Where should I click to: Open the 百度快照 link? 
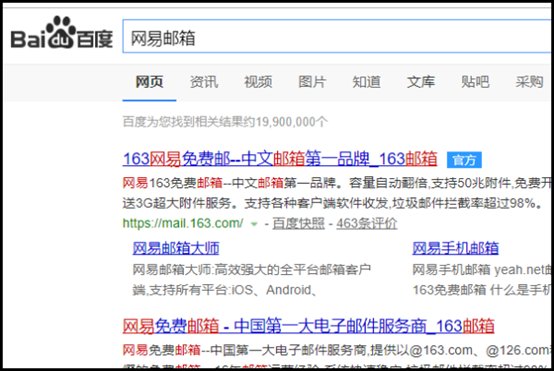coord(298,223)
